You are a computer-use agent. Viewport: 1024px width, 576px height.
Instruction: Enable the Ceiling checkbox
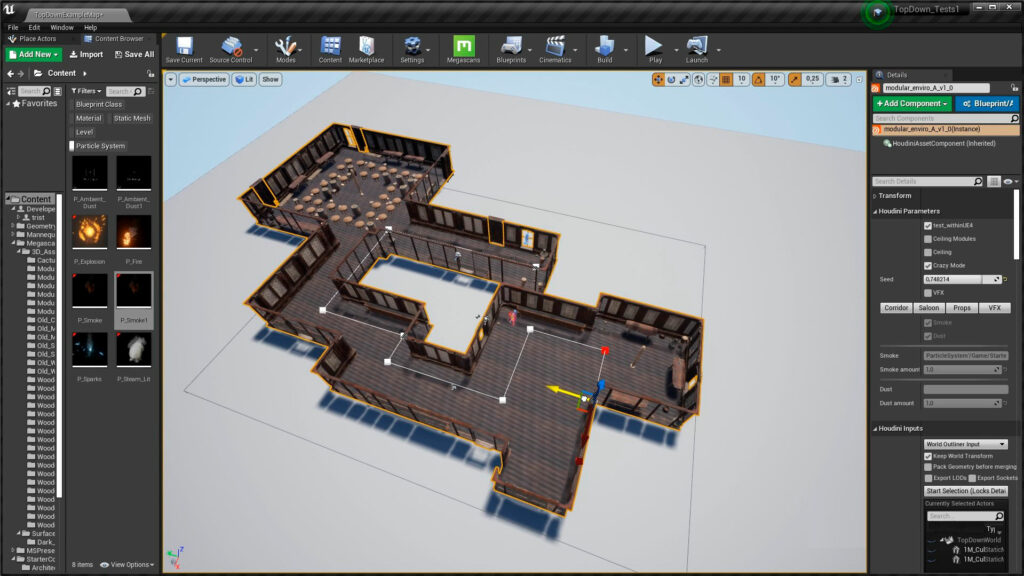[x=928, y=252]
